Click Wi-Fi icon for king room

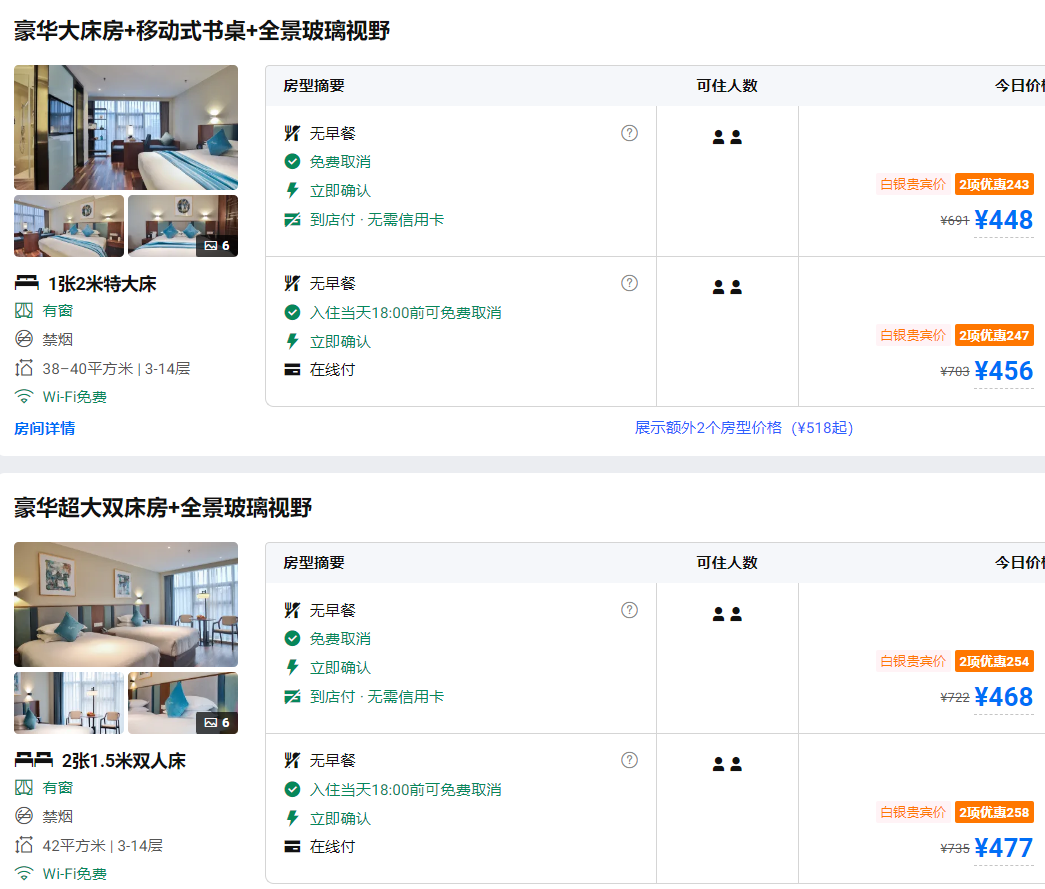pyautogui.click(x=24, y=397)
